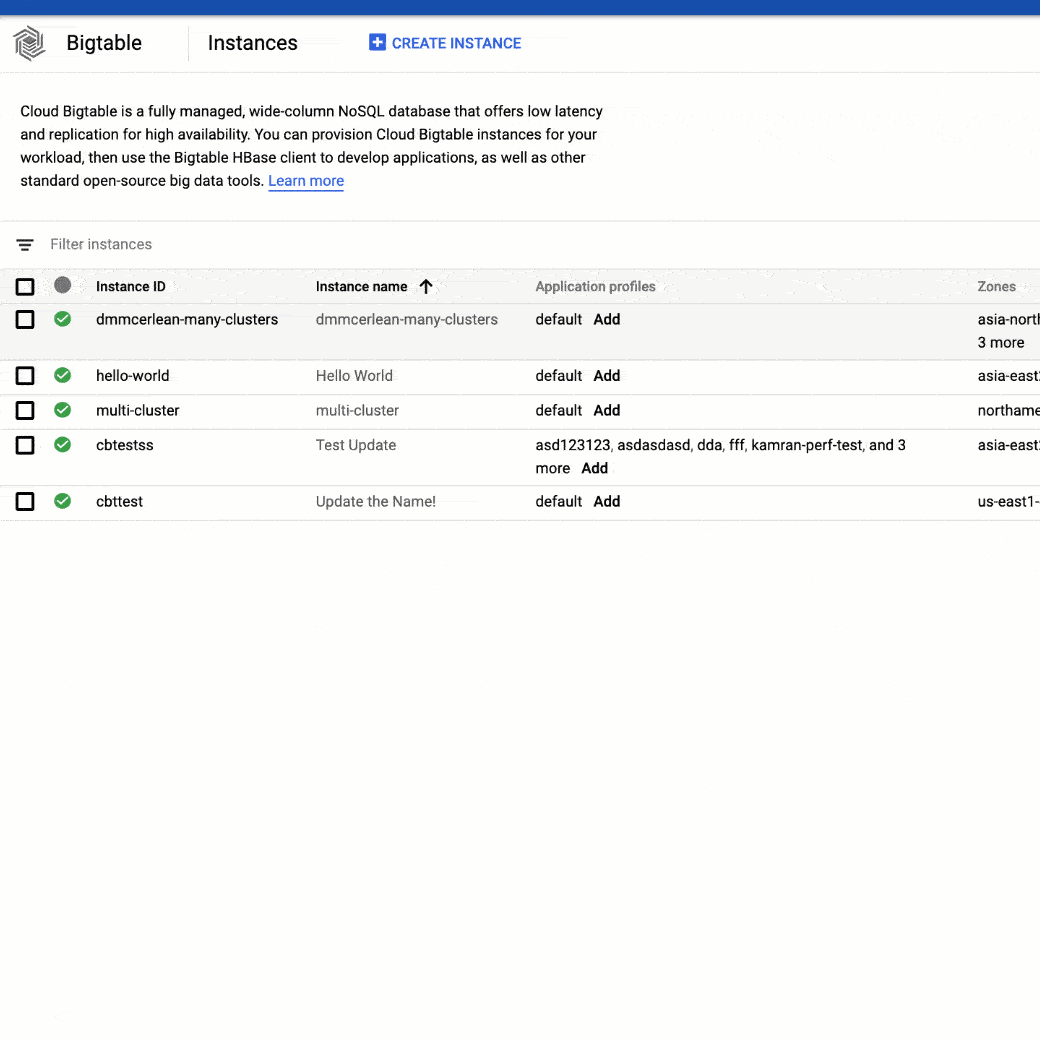Sort by the Zones column header

click(996, 287)
